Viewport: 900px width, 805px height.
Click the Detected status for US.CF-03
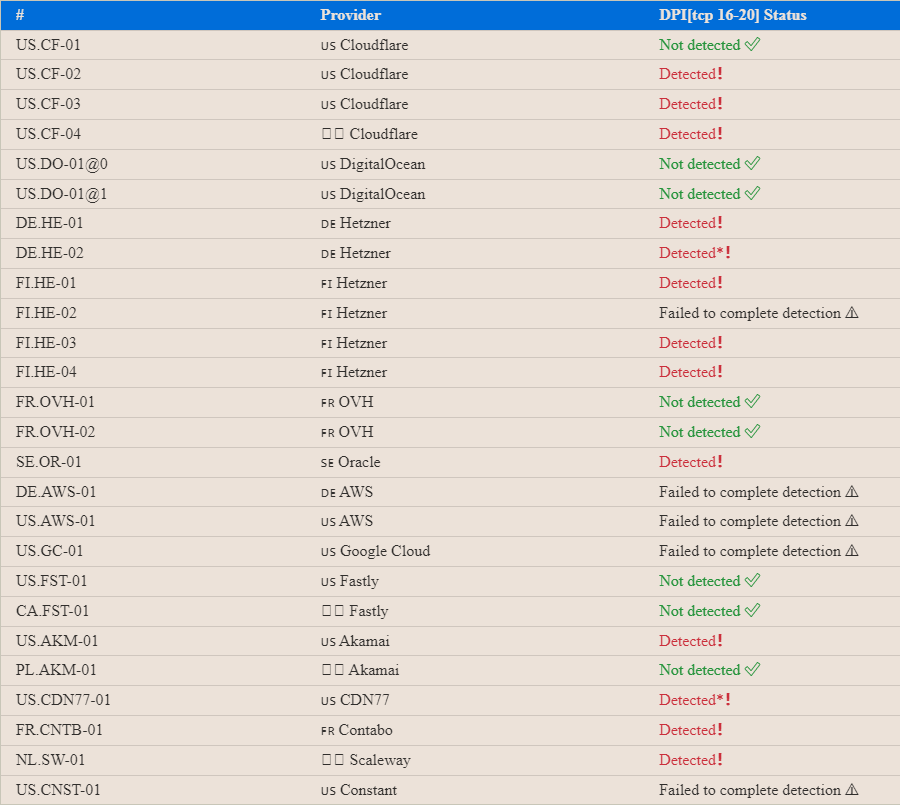(690, 104)
